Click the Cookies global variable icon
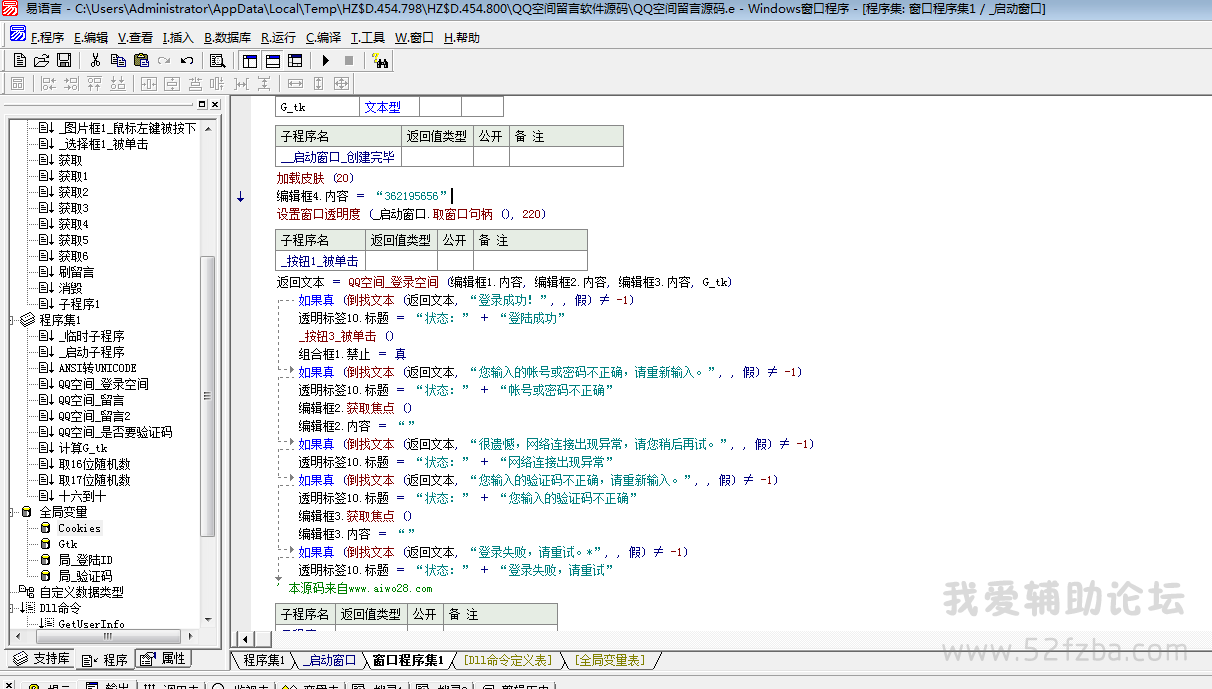Viewport: 1212px width, 689px height. click(45, 528)
